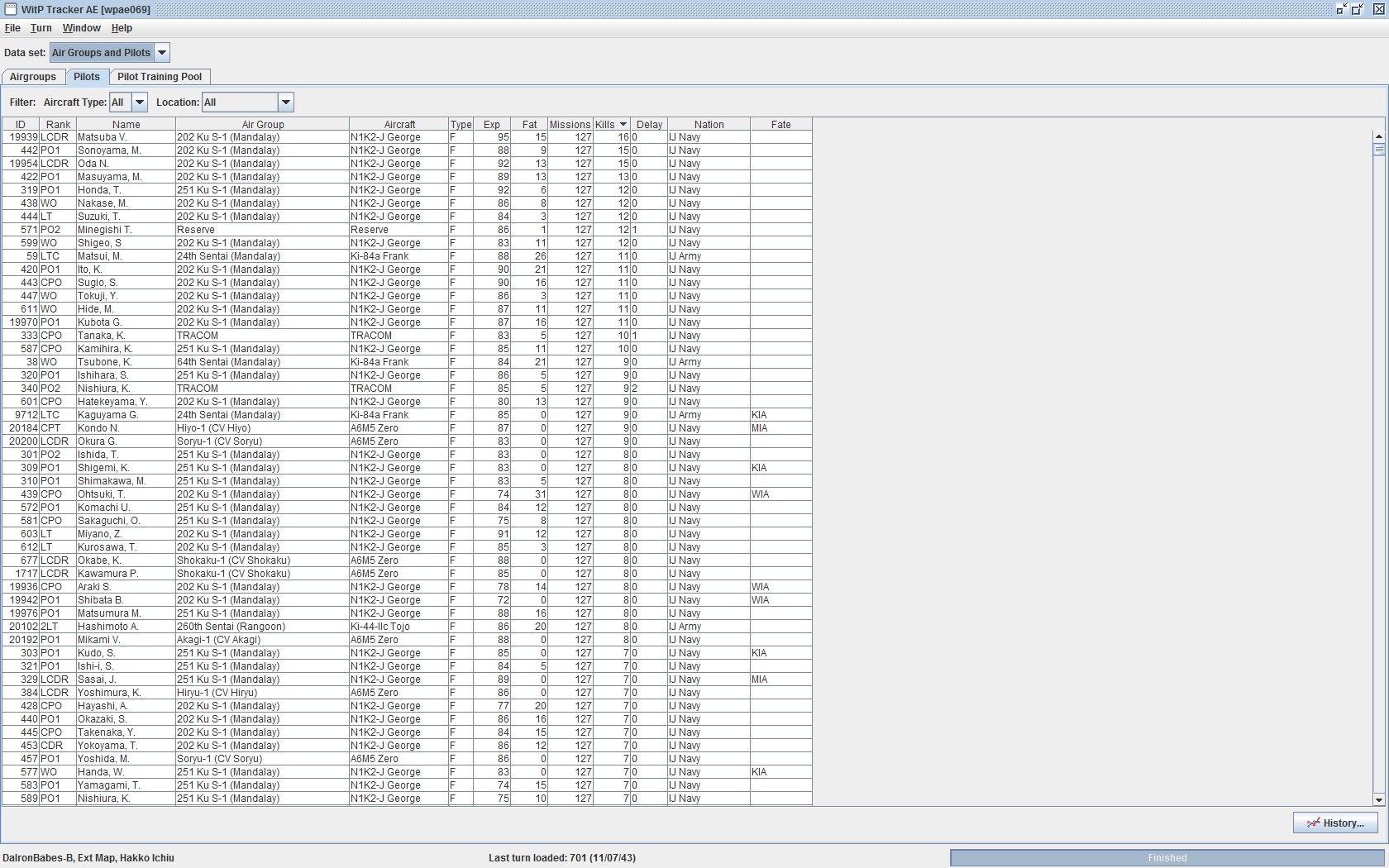Sort by the Rank column header

pyautogui.click(x=58, y=125)
